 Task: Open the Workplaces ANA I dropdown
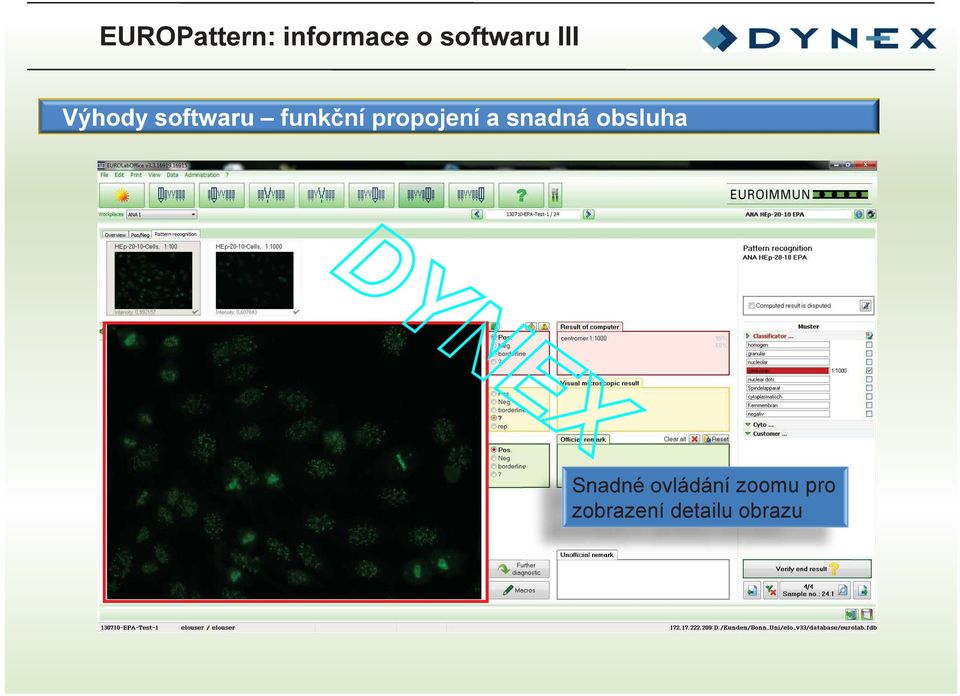pyautogui.click(x=162, y=214)
